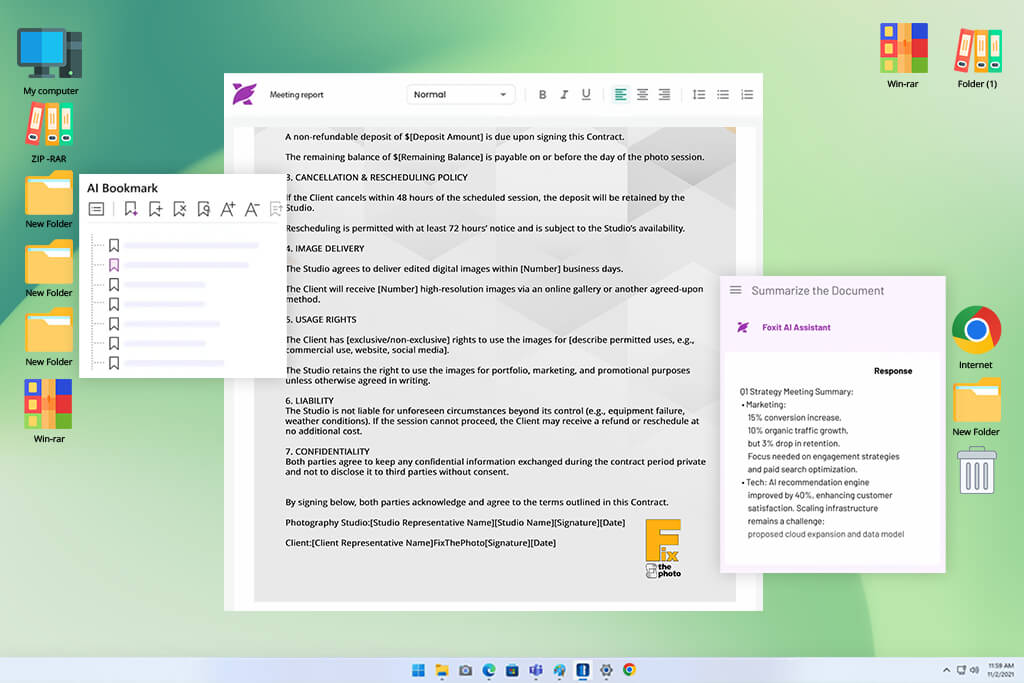Screen dimensions: 1024x683
Task: Open the volume control in system tray
Action: click(x=974, y=670)
